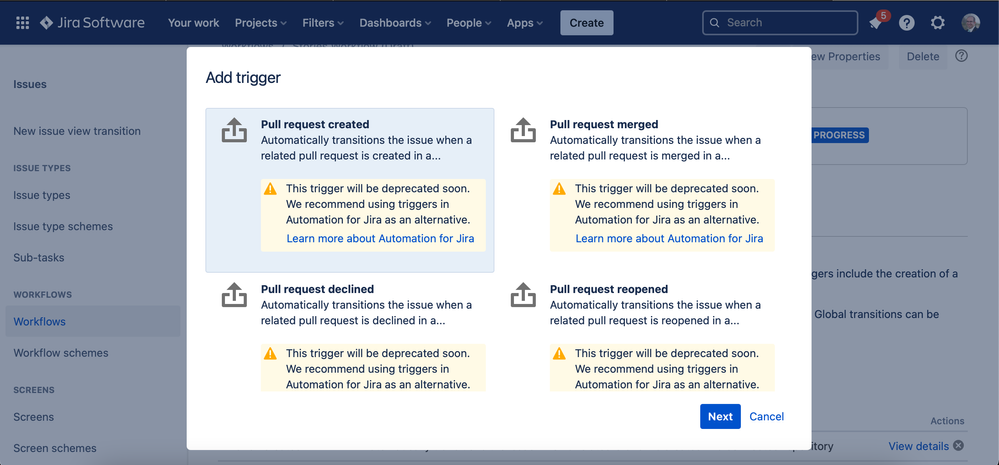Open the notifications bell icon
The image size is (999, 465).
[x=875, y=23]
